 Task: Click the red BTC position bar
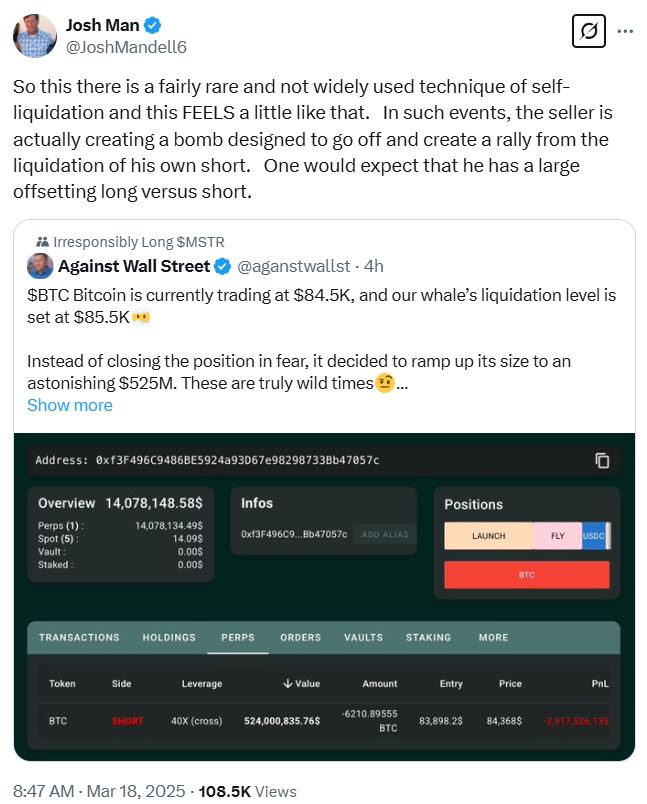527,574
